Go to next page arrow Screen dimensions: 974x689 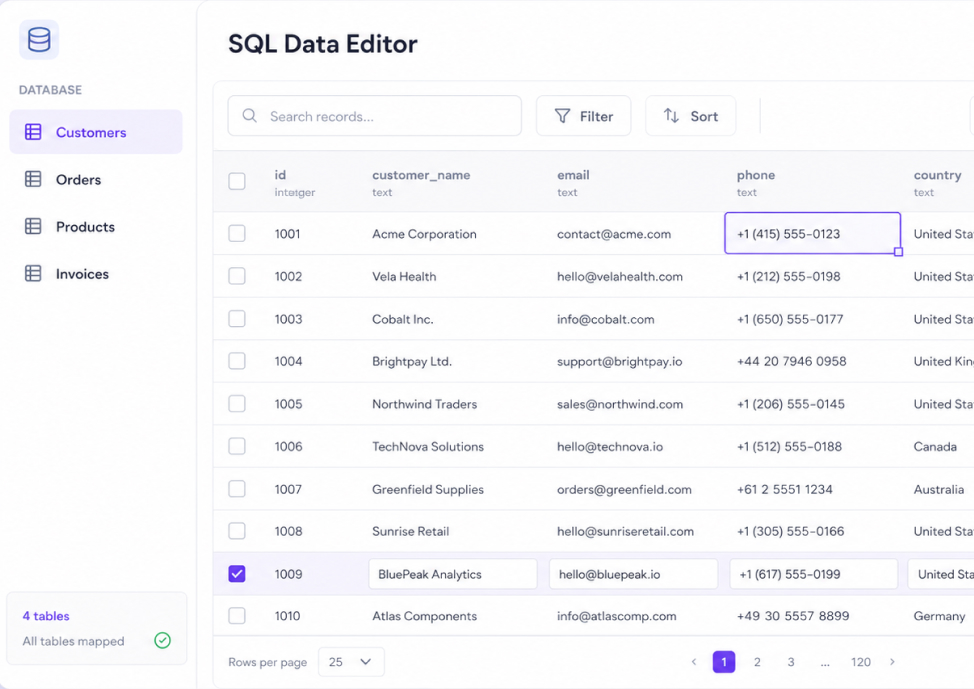(x=892, y=662)
